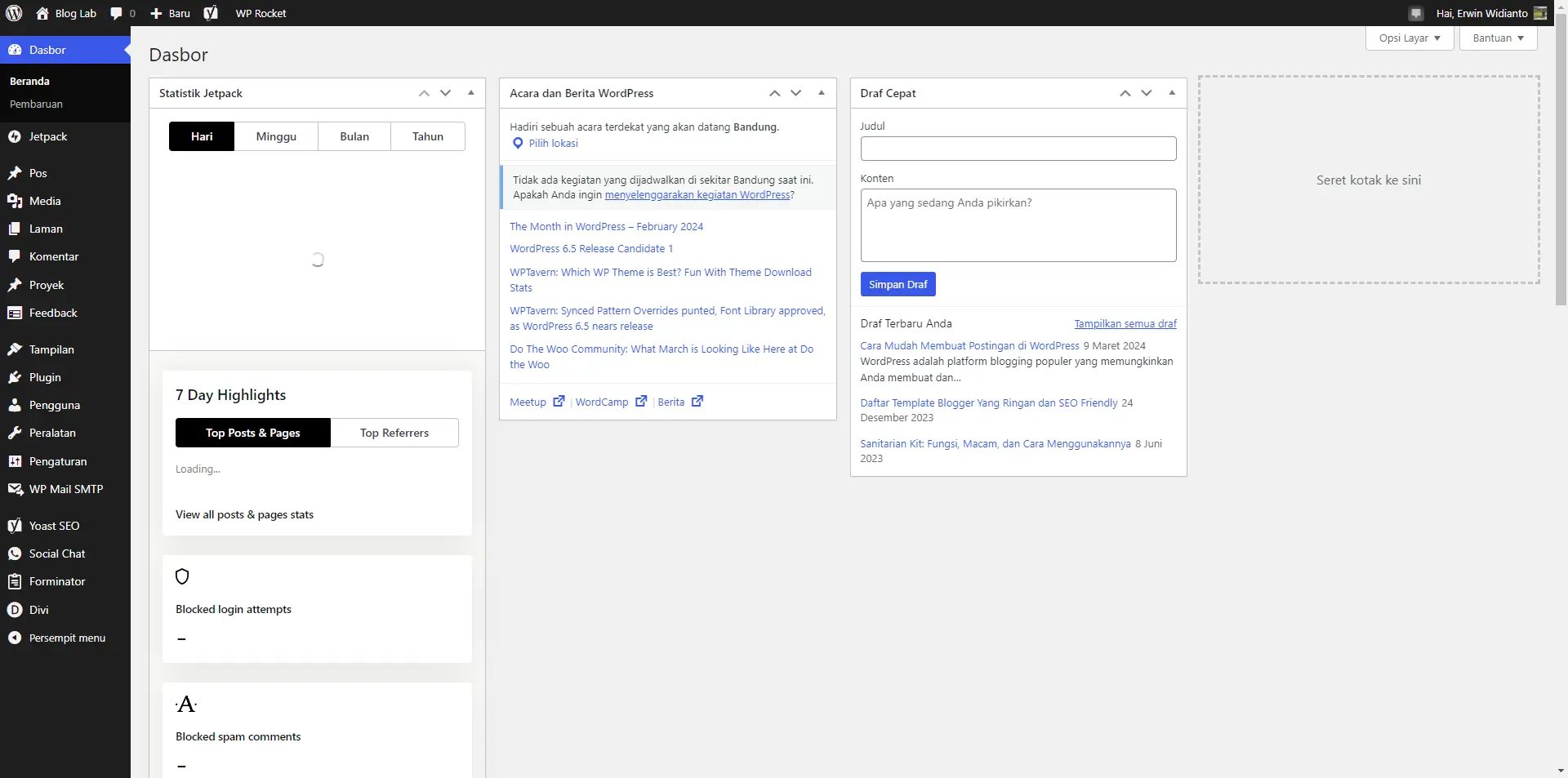Viewport: 1568px width, 778px height.
Task: Open draft Cara Mudah Membuat Postingan di WordPress
Action: pos(969,345)
